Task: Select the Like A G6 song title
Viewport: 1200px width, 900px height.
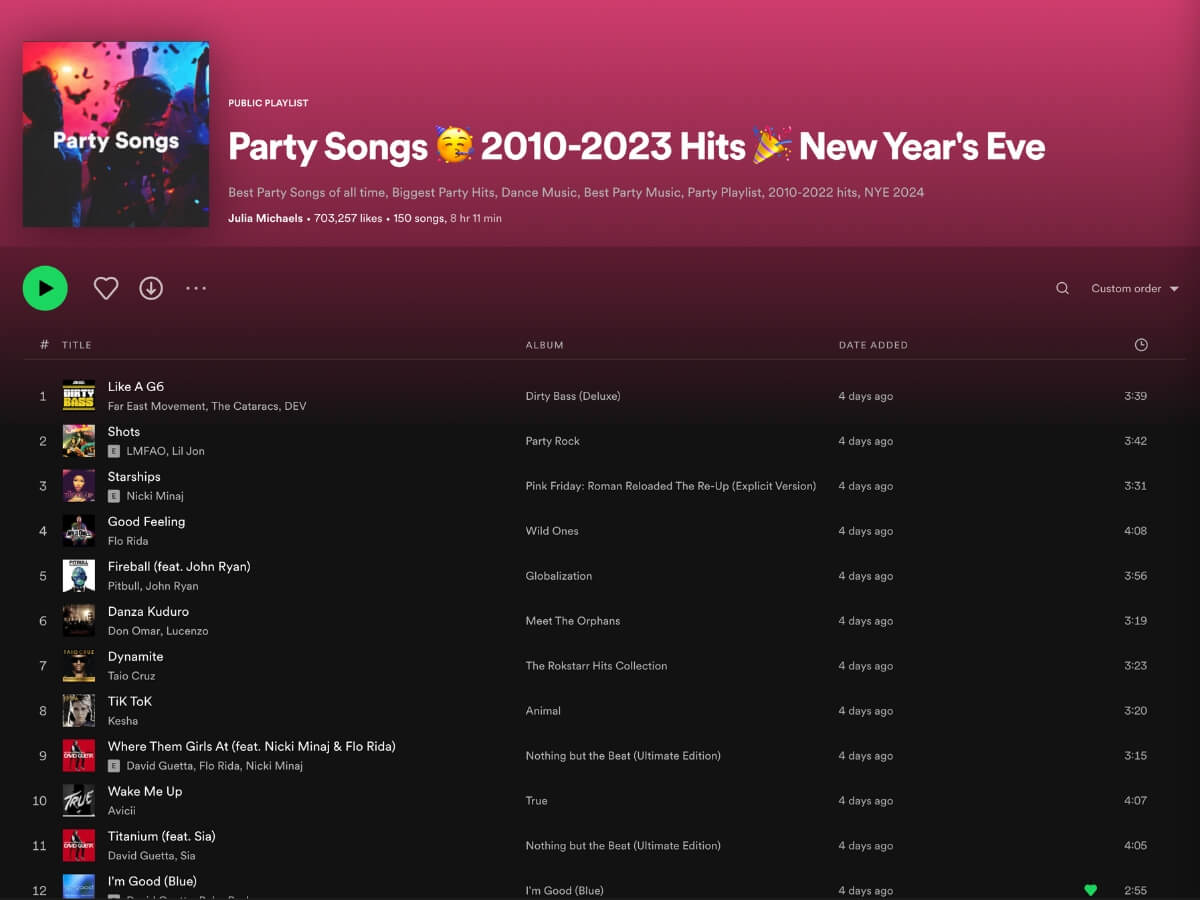Action: point(136,387)
